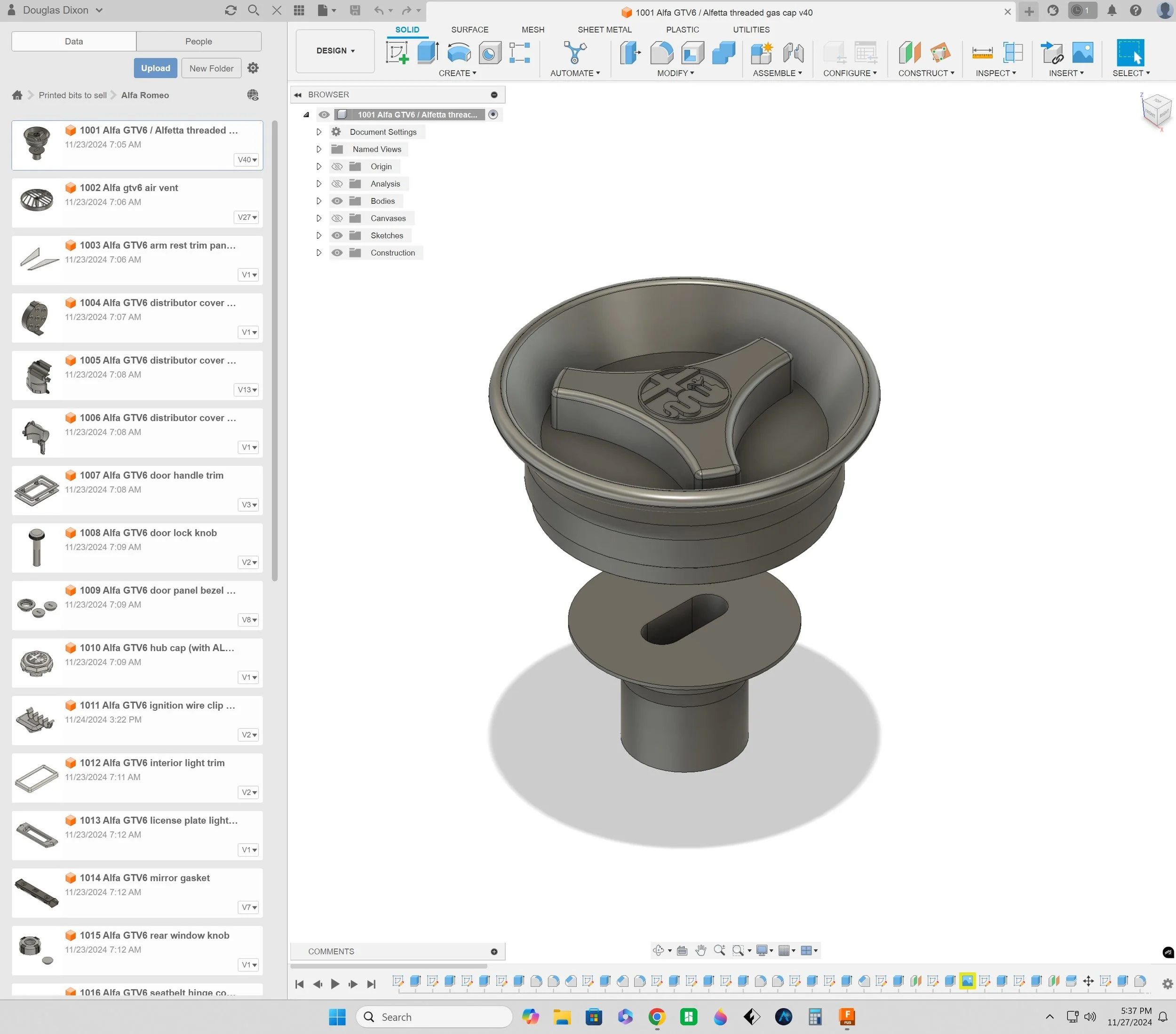1176x1034 pixels.
Task: Expand the Sketches folder
Action: (319, 235)
